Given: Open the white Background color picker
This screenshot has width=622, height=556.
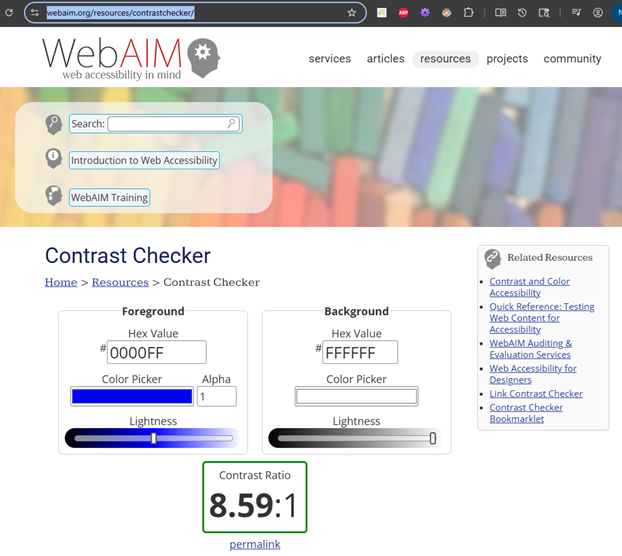Looking at the screenshot, I should pyautogui.click(x=357, y=397).
